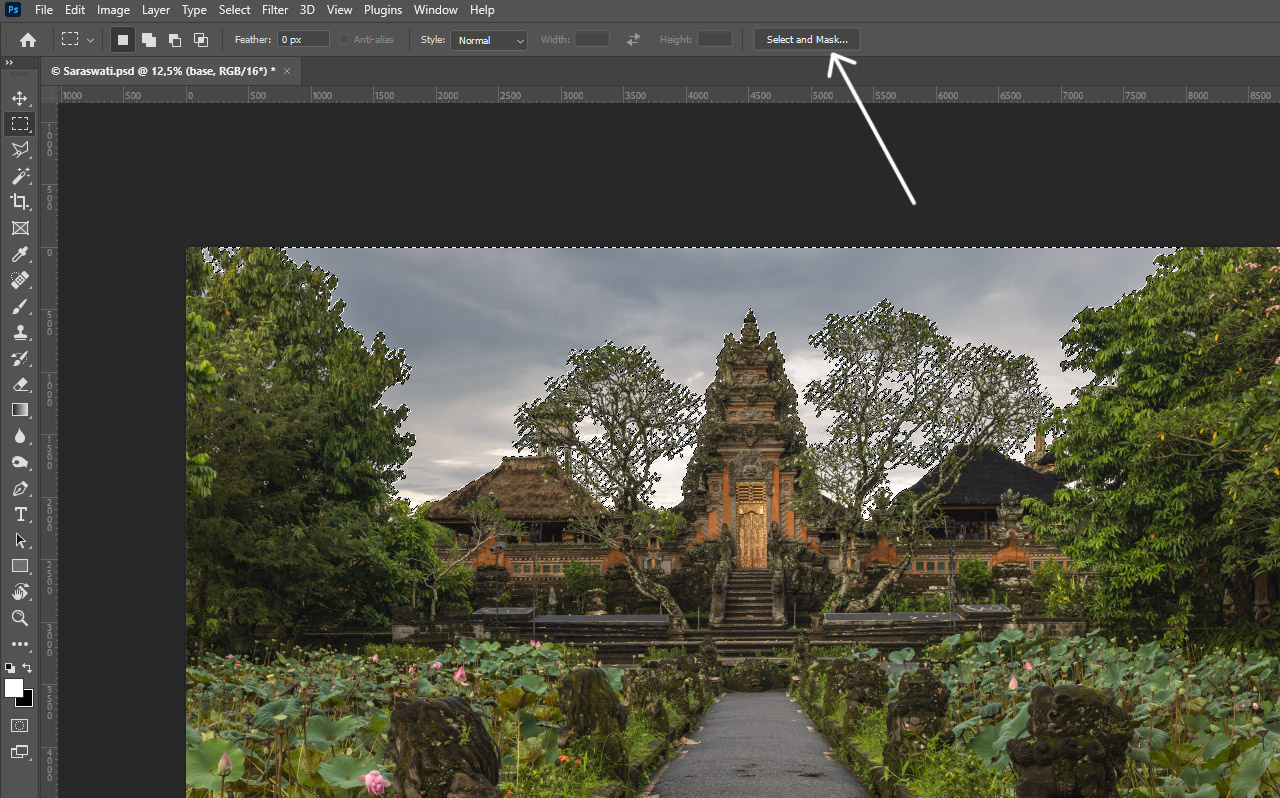Open the foreground color swatch
The width and height of the screenshot is (1280, 798).
pyautogui.click(x=14, y=688)
